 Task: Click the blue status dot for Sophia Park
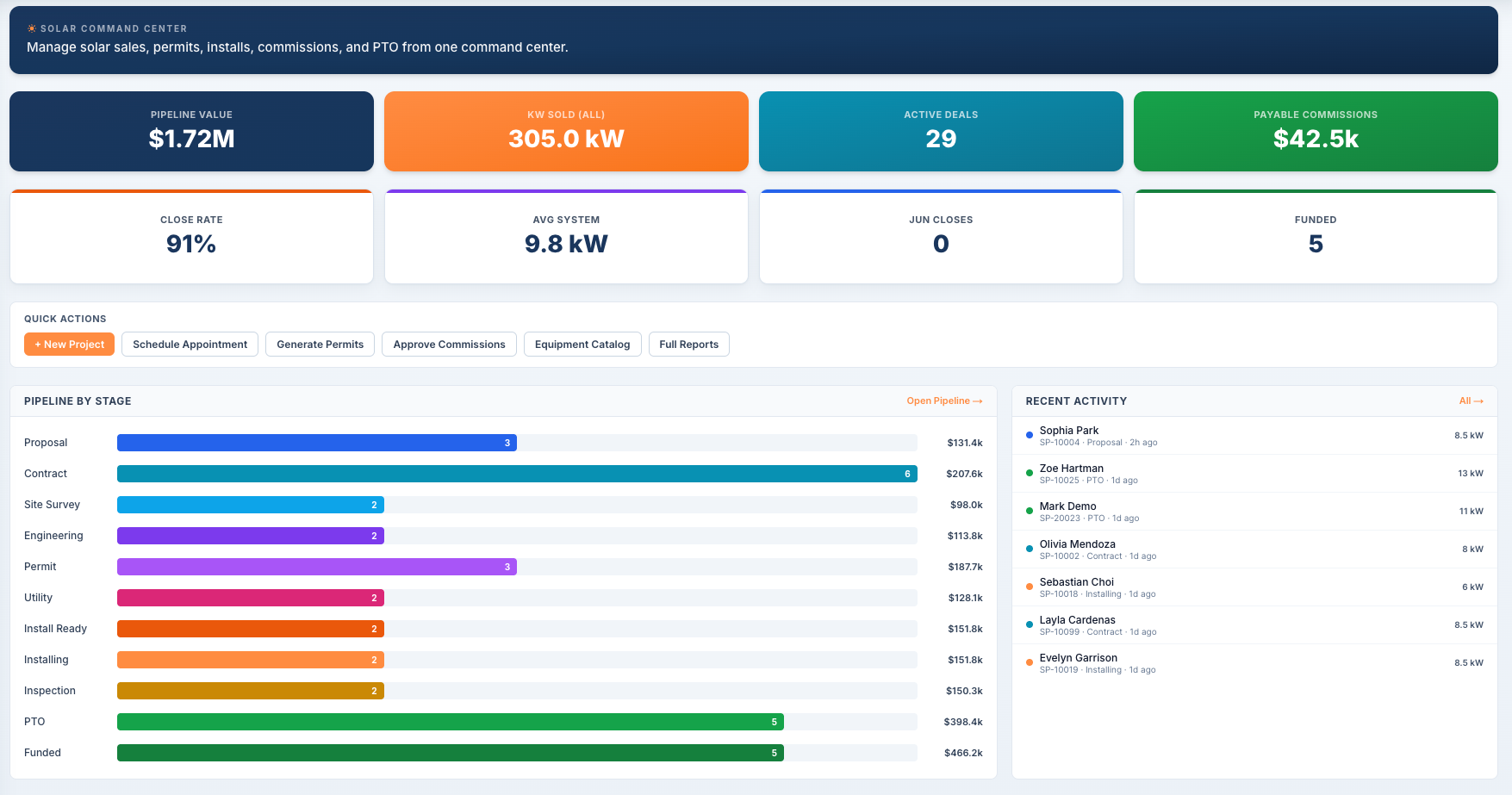point(1029,435)
